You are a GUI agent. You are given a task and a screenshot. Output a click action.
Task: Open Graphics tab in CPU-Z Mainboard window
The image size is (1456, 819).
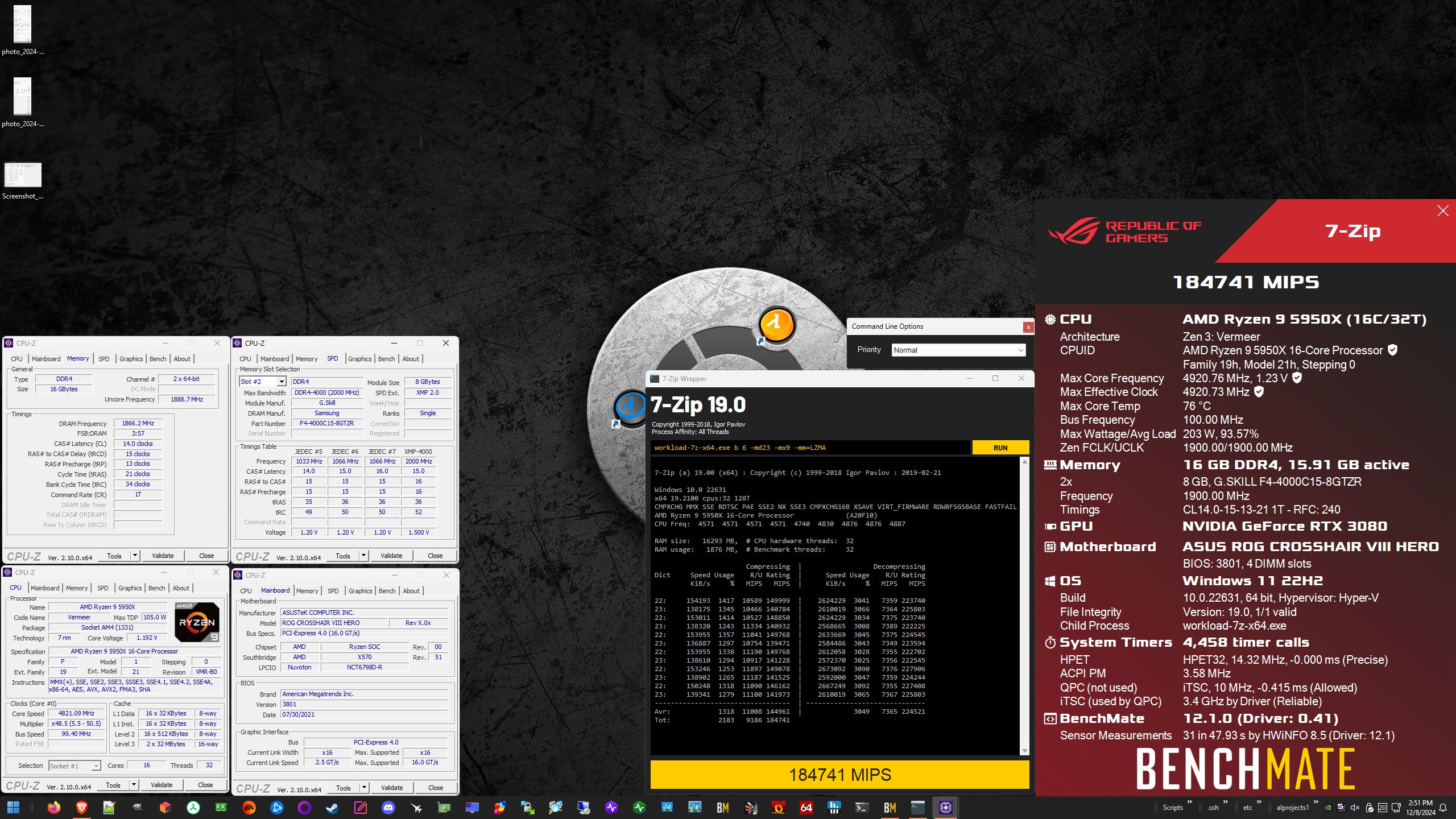point(360,591)
